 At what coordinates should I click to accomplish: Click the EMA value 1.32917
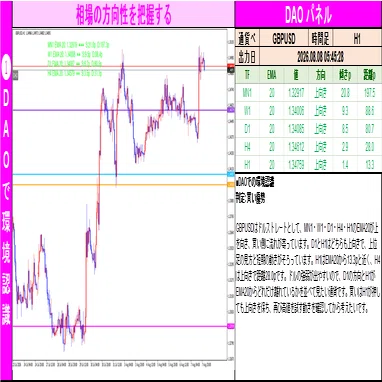coord(296,93)
